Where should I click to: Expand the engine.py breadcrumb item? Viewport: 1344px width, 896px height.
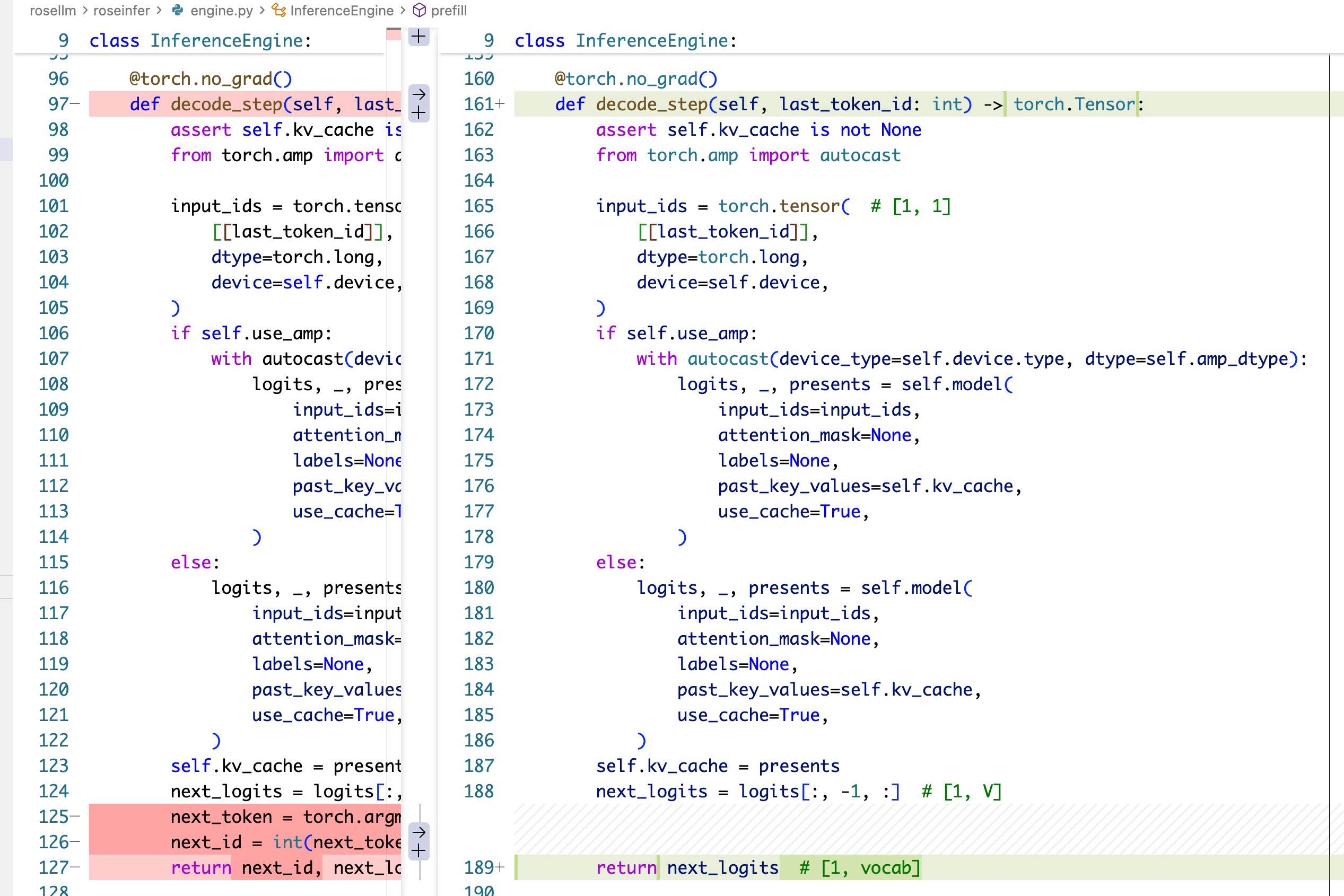(221, 10)
